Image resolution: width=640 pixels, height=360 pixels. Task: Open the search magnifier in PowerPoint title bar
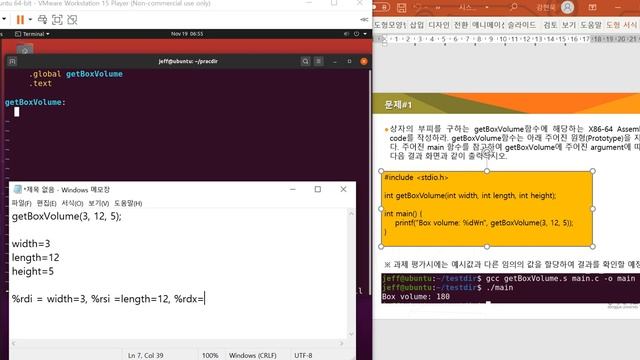click(513, 7)
